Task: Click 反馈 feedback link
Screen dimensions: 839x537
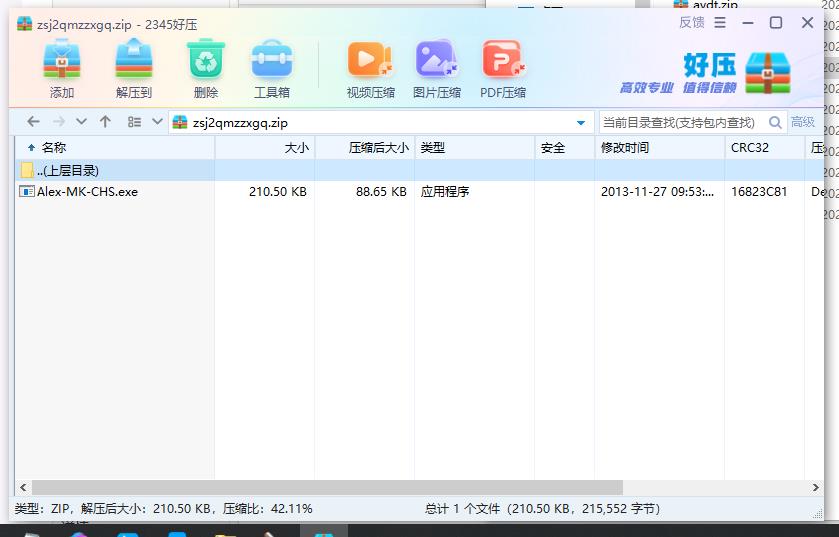Action: click(691, 22)
